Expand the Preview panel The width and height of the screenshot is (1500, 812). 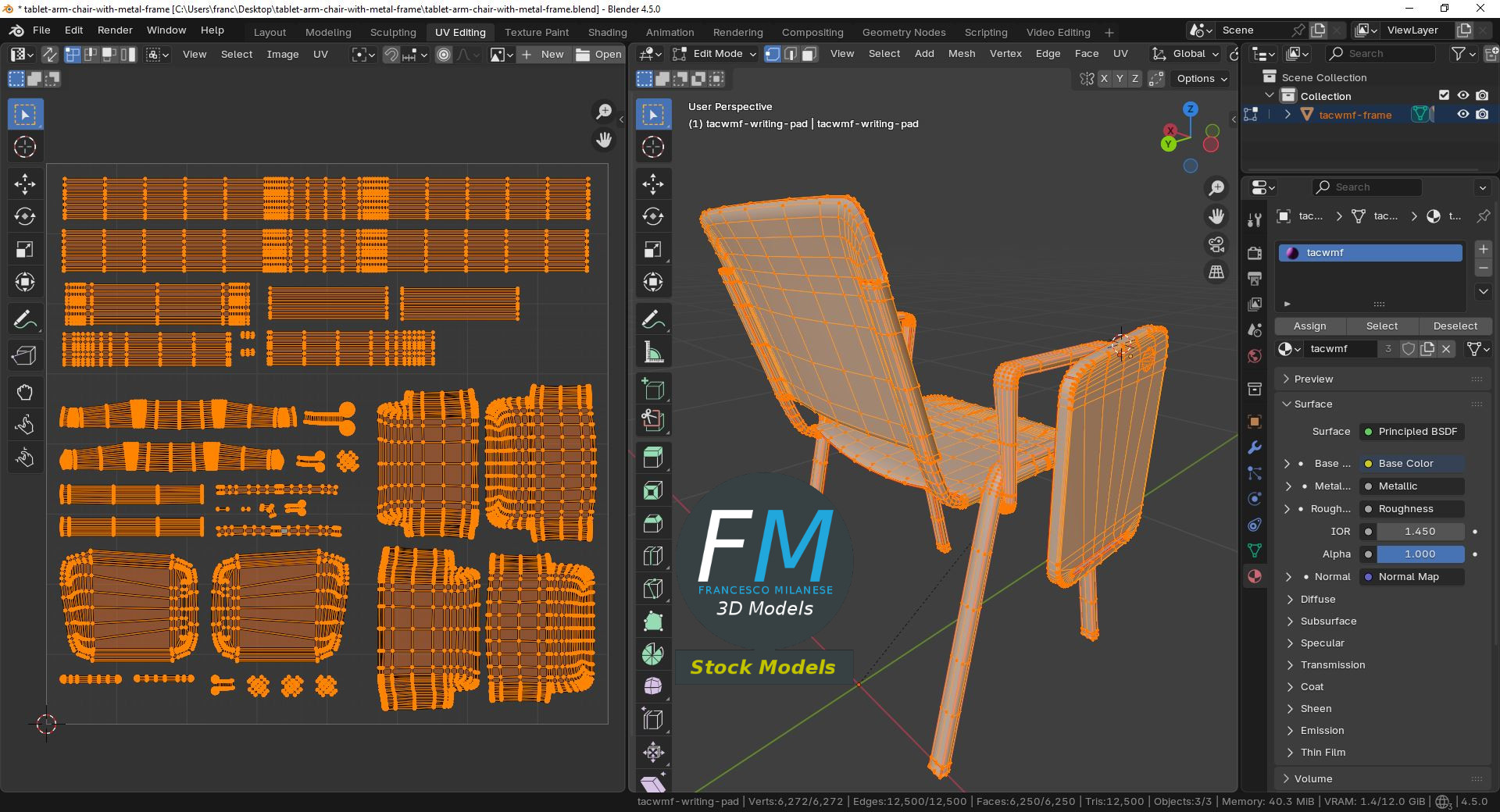pyautogui.click(x=1383, y=379)
